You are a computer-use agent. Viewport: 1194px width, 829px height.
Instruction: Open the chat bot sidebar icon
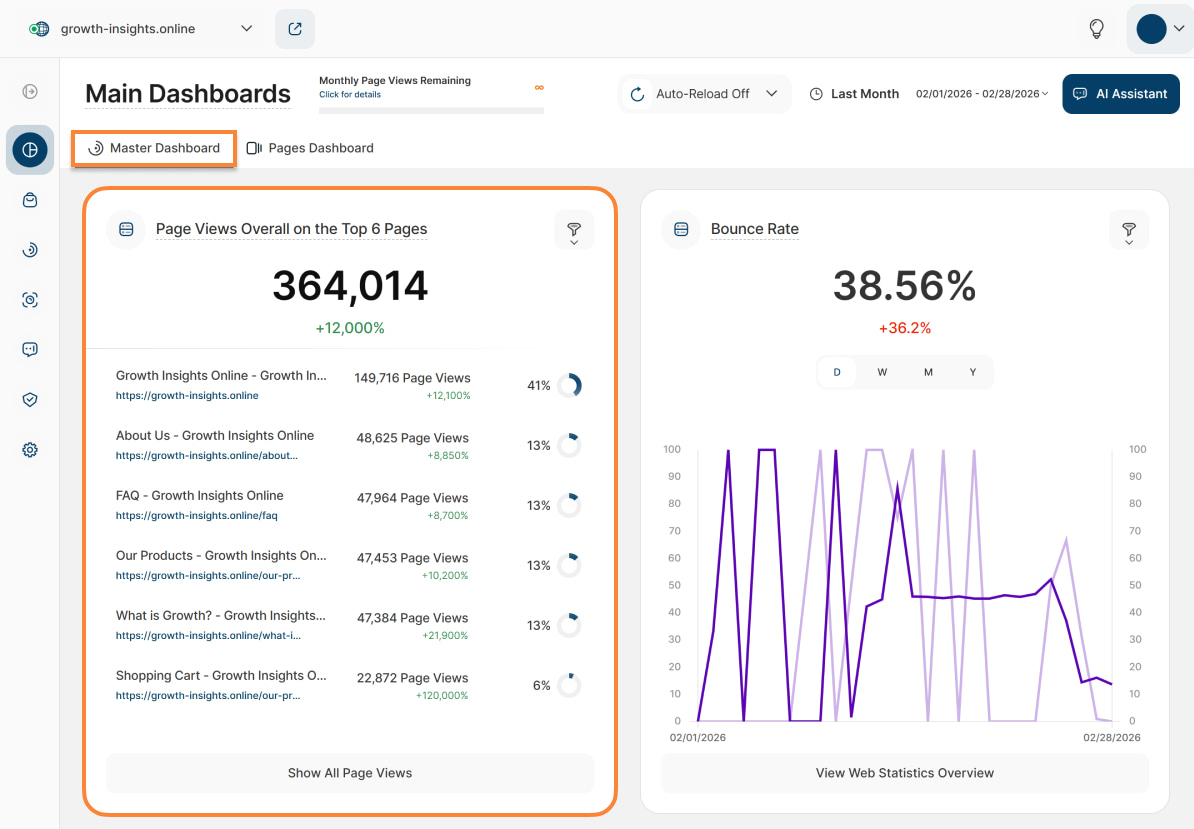pos(30,350)
